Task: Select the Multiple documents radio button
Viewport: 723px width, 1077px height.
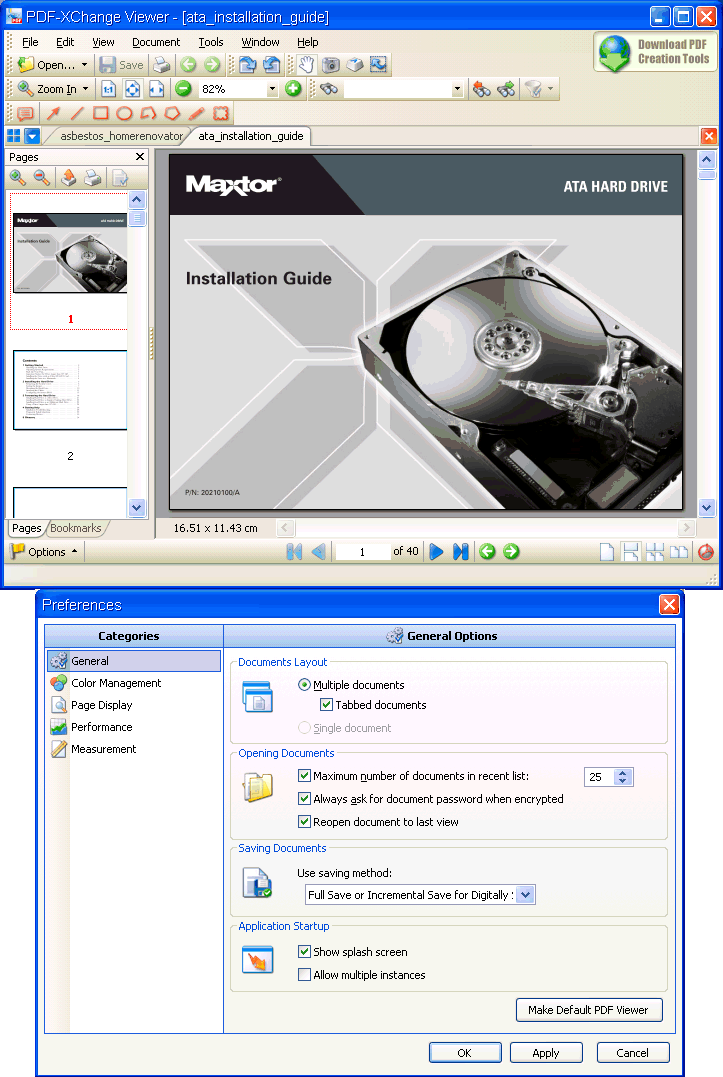Action: coord(304,685)
